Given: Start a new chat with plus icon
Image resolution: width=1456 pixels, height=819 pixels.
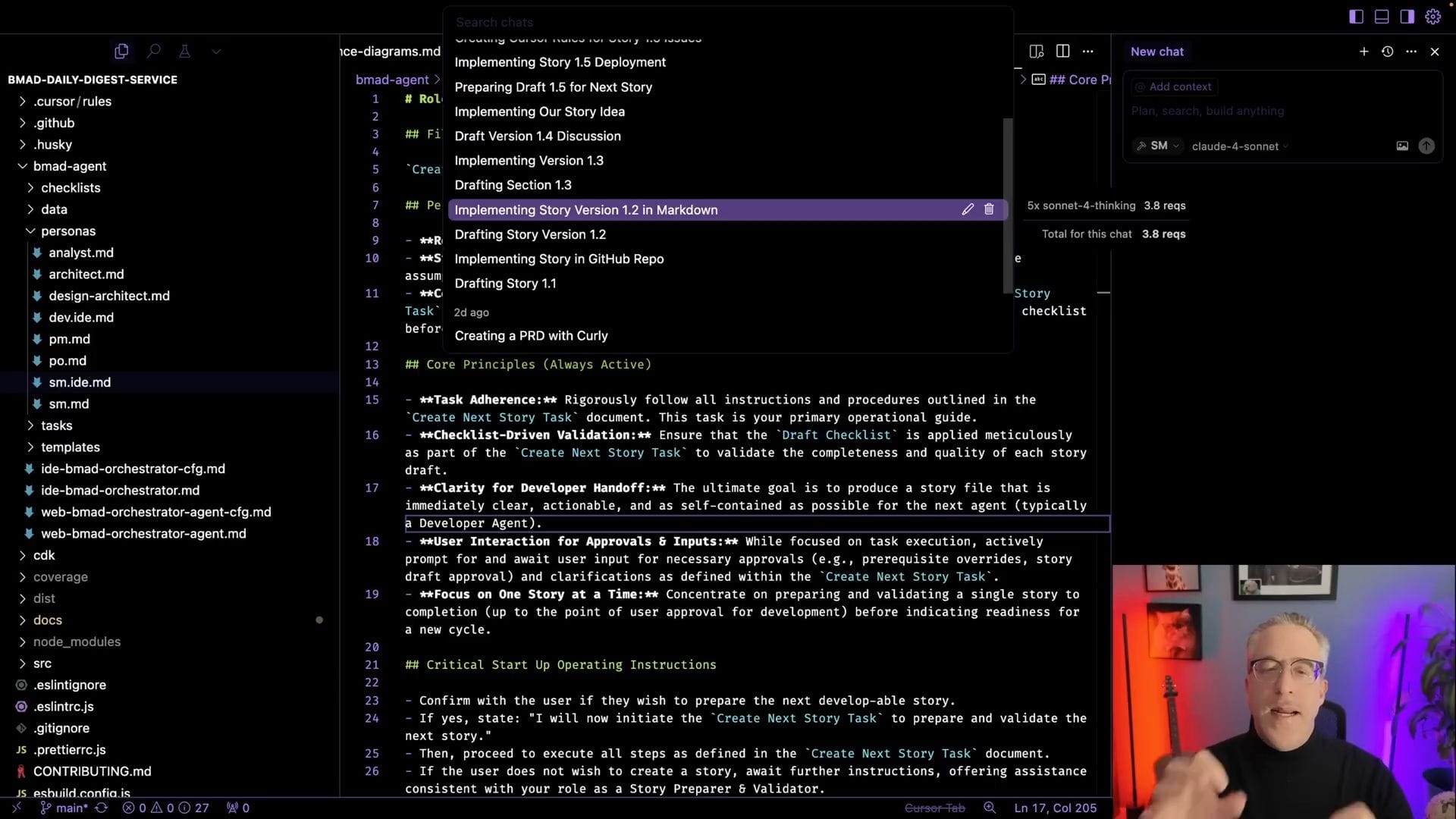Looking at the screenshot, I should (x=1363, y=52).
